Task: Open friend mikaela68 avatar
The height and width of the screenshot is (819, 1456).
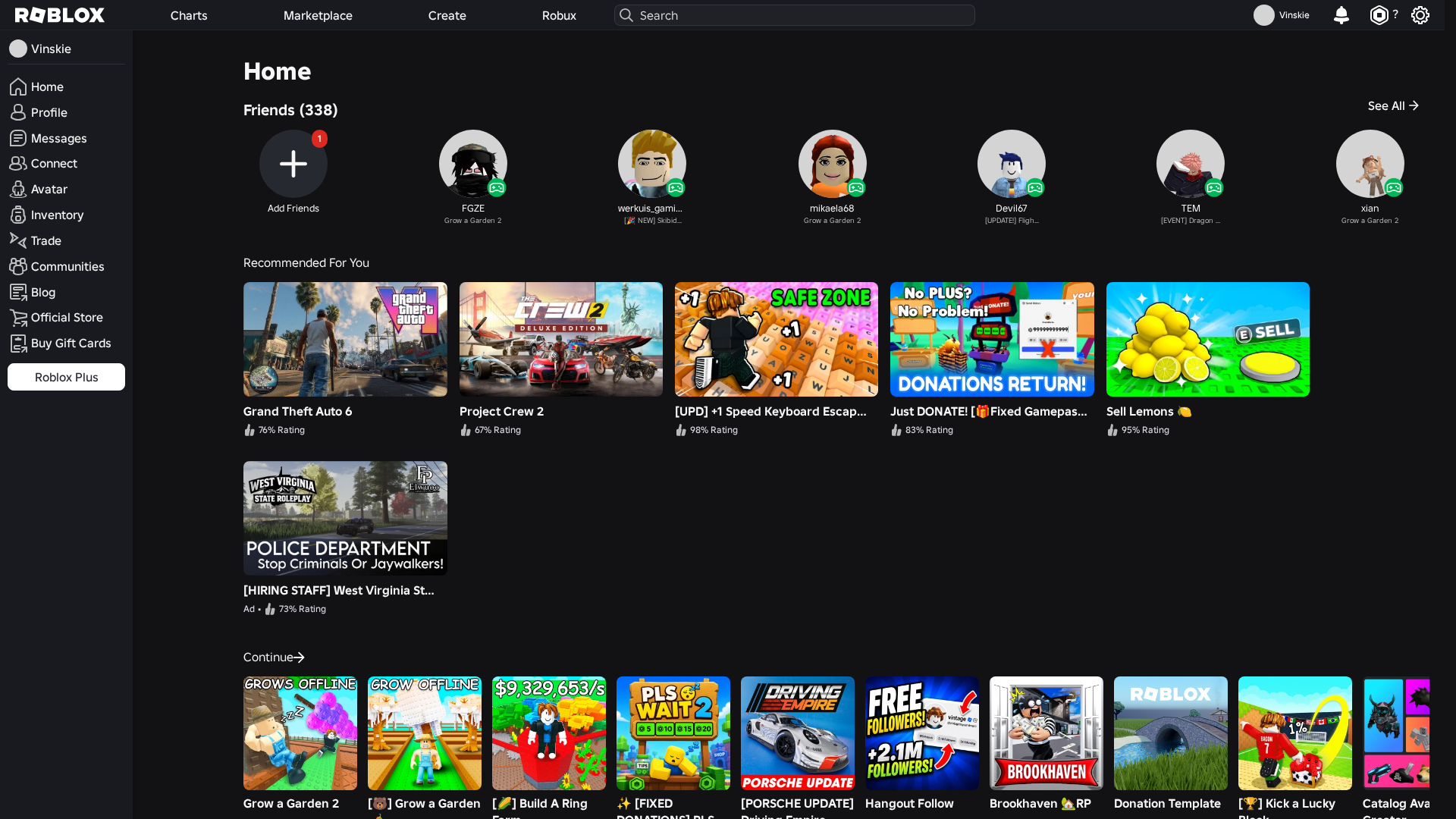Action: coord(833,164)
